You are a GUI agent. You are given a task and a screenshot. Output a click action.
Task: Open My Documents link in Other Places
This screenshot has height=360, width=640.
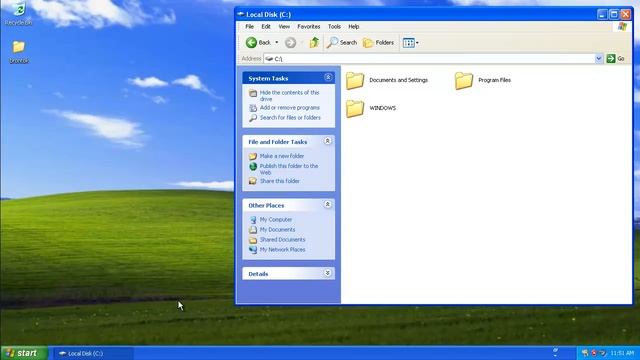[x=277, y=229]
